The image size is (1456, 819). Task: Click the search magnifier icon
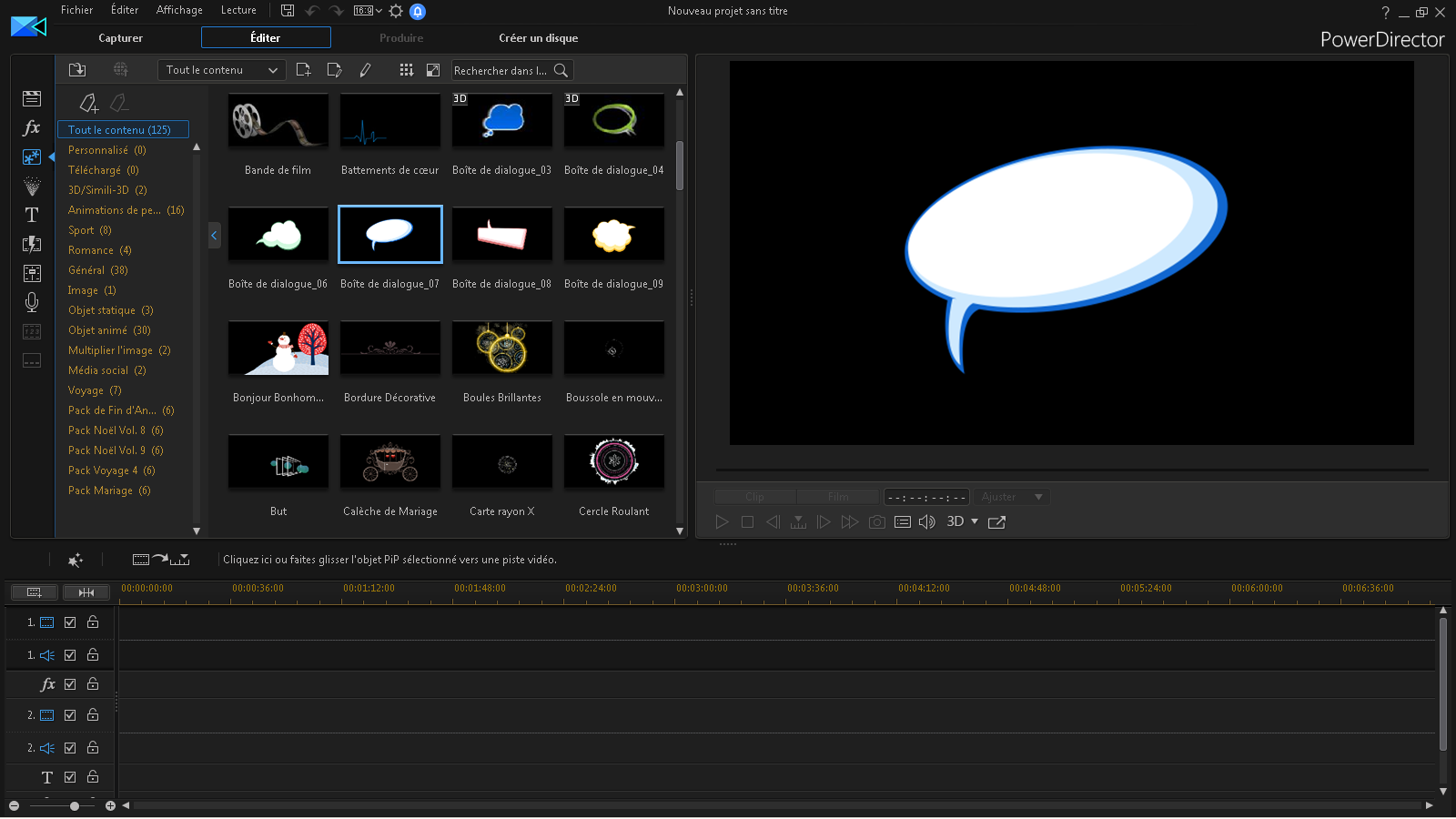click(561, 70)
